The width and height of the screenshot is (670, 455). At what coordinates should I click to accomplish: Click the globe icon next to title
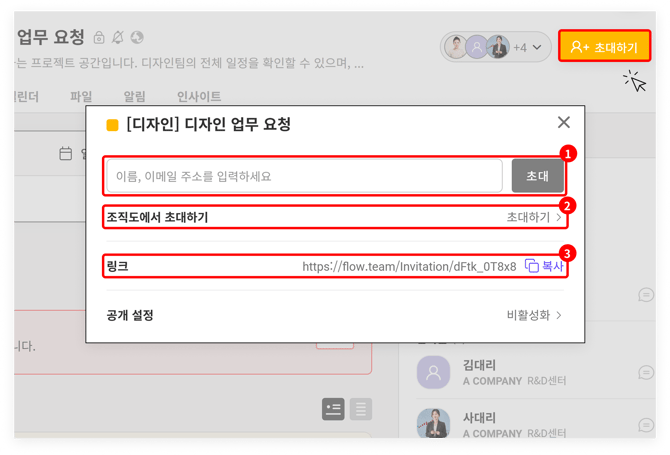click(x=137, y=38)
